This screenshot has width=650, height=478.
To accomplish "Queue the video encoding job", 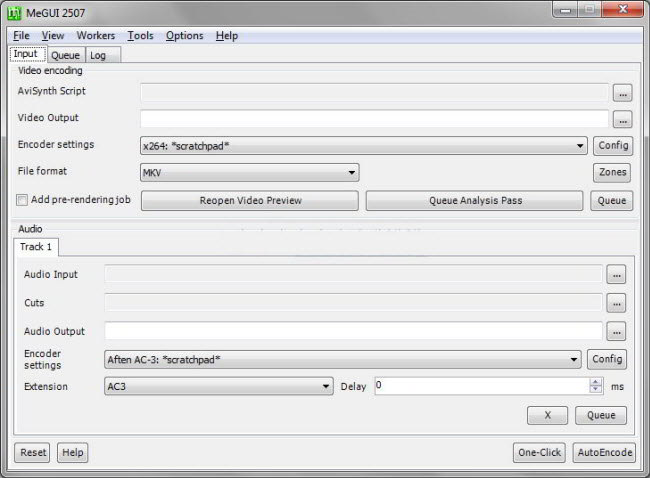I will pos(611,201).
